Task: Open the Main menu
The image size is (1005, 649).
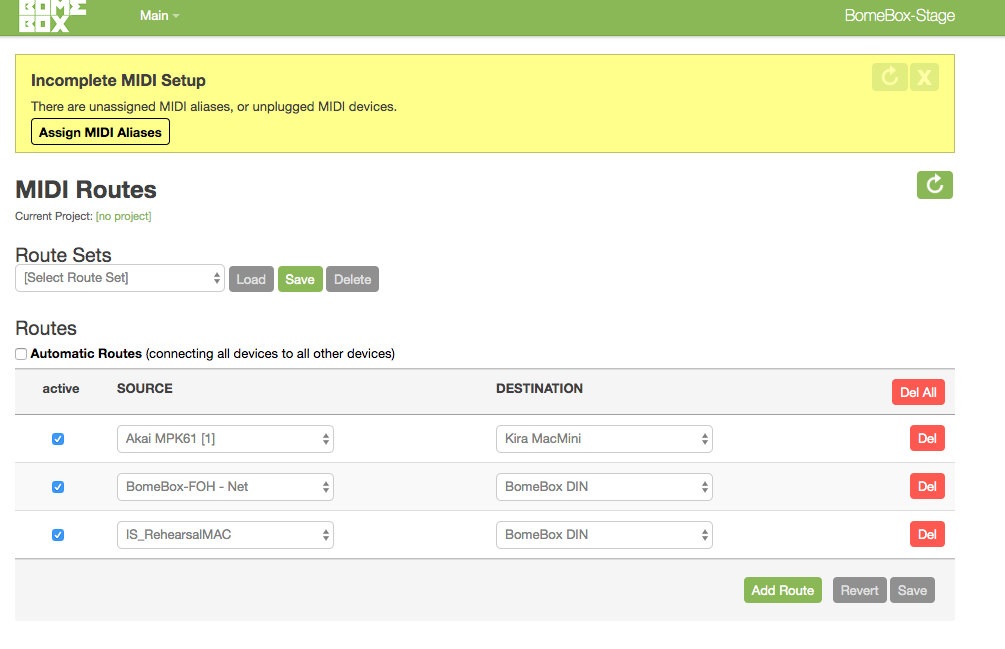Action: click(160, 15)
